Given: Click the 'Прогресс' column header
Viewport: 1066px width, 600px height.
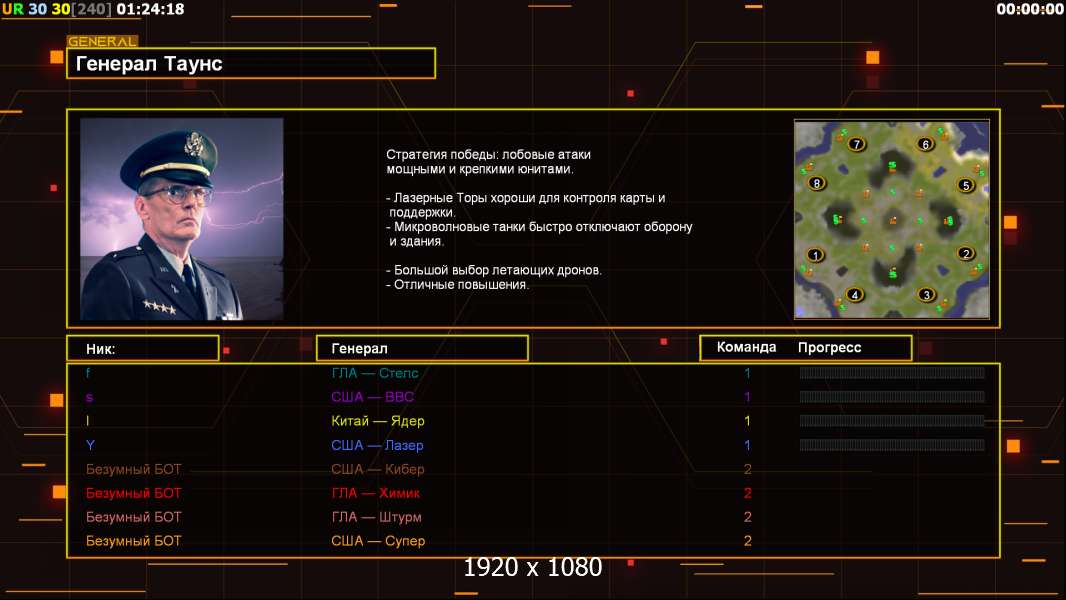Looking at the screenshot, I should (x=829, y=348).
